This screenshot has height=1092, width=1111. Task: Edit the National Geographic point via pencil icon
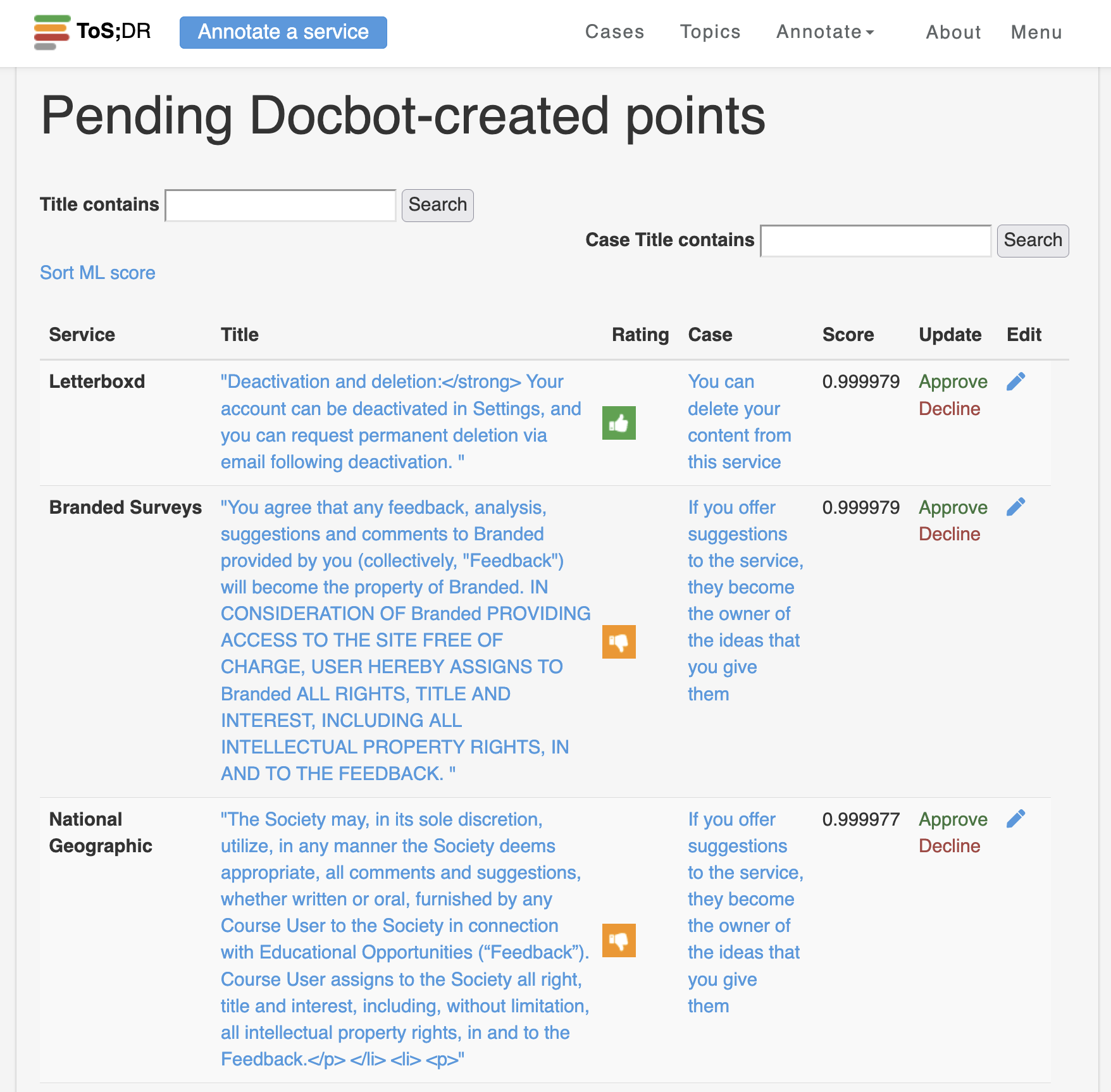[x=1017, y=818]
